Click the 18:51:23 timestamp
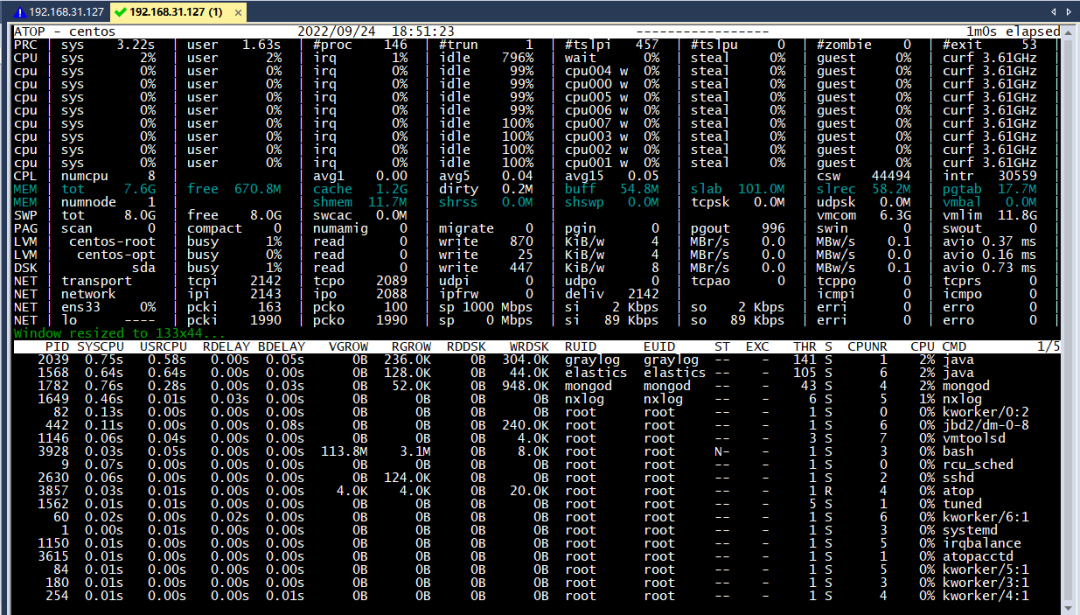This screenshot has width=1080, height=615. tap(423, 32)
